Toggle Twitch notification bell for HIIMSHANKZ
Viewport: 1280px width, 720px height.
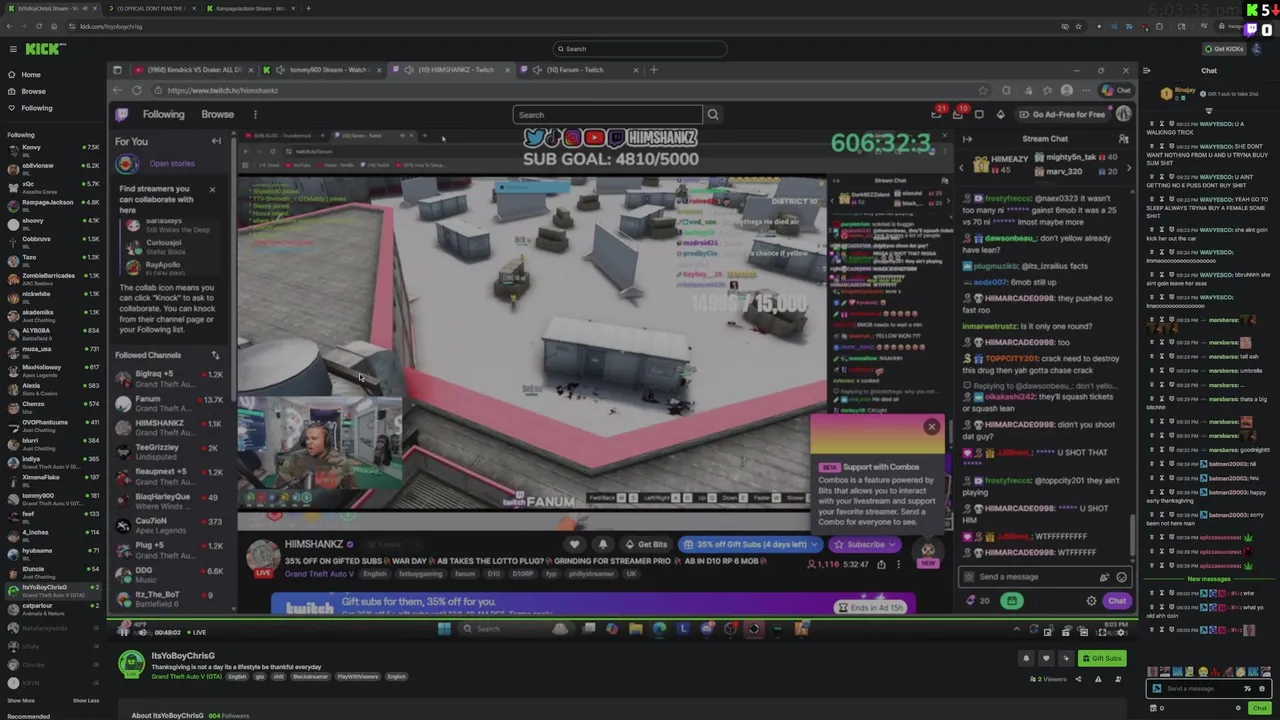tap(603, 545)
